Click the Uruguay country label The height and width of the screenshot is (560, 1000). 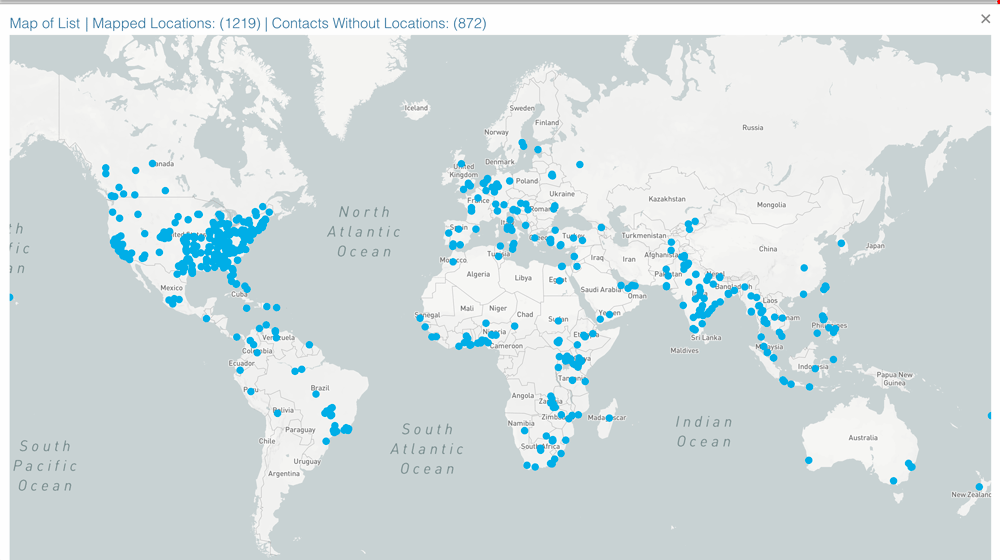pyautogui.click(x=307, y=461)
